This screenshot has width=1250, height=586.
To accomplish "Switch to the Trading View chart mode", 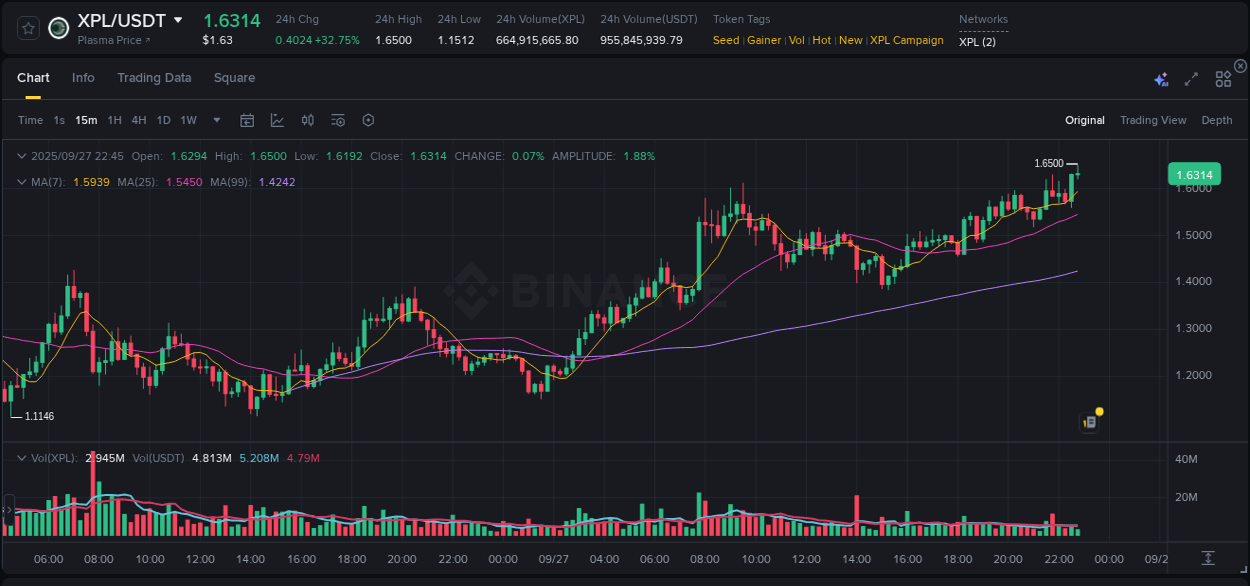I will point(1153,120).
